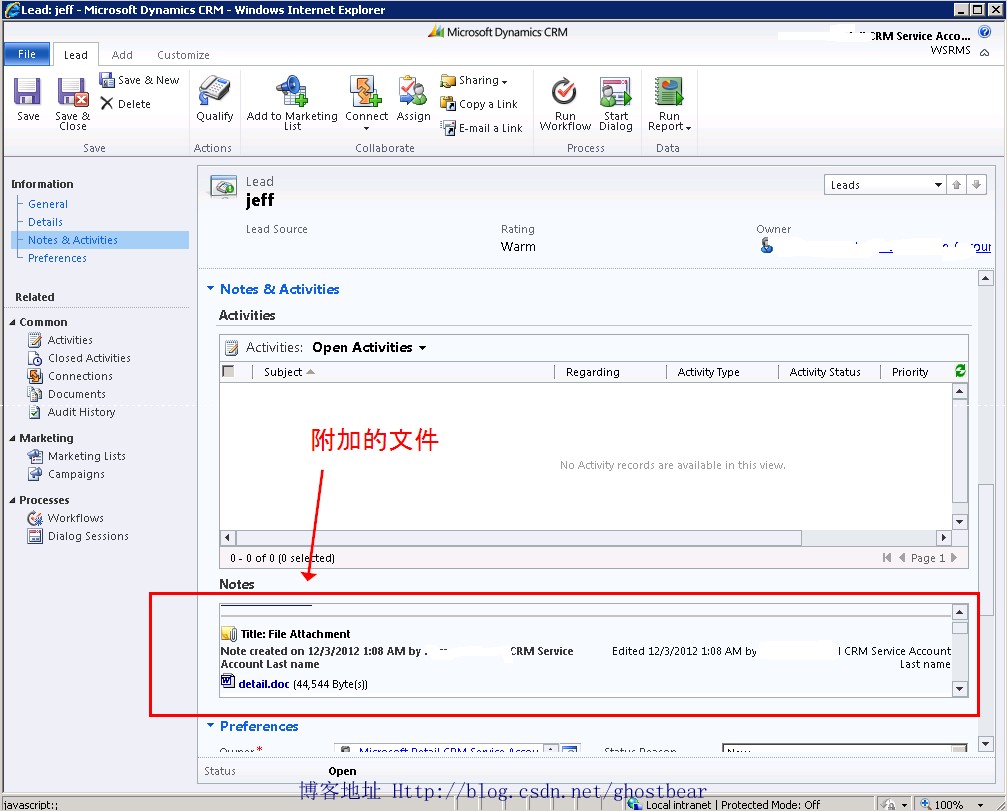Viewport: 1007px width, 811px height.
Task: Open the 100% zoom level control
Action: click(x=952, y=804)
